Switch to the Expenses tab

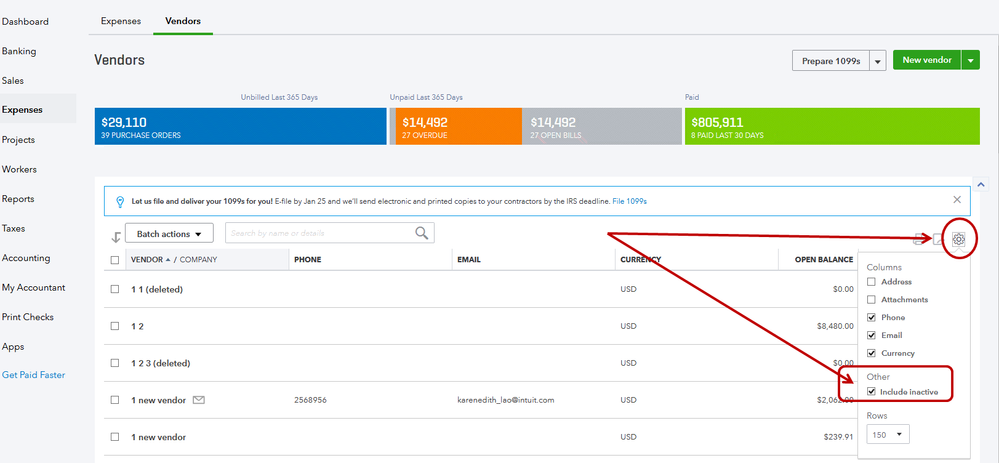tap(121, 21)
